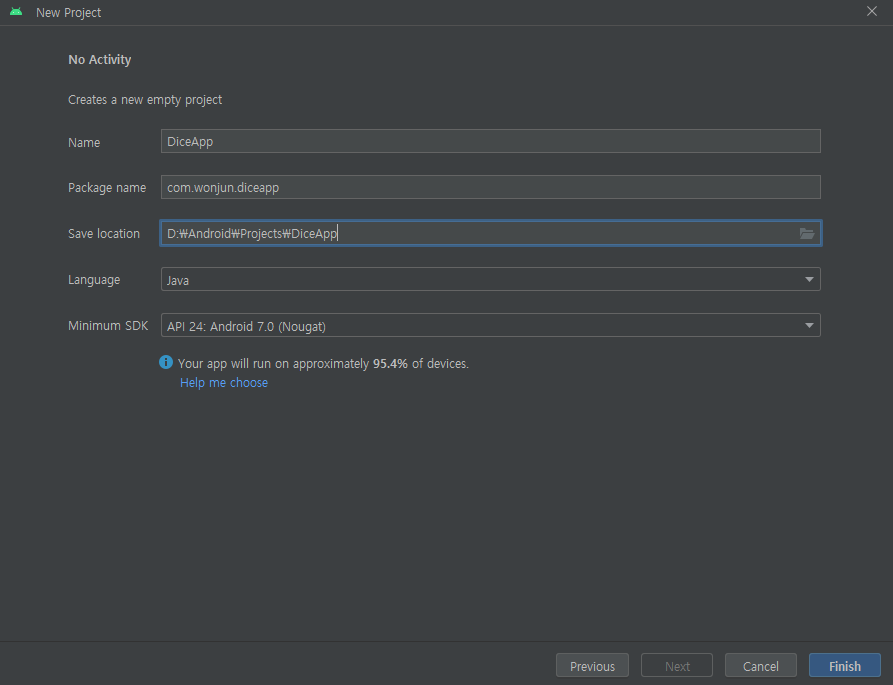Click the "Package name" label text

[x=107, y=188]
